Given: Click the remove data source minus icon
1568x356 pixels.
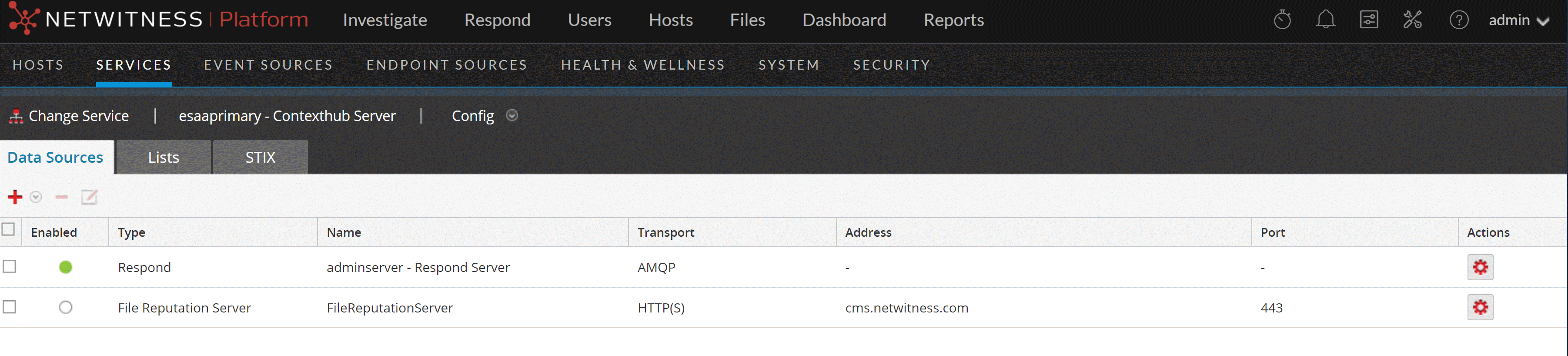Looking at the screenshot, I should (61, 197).
